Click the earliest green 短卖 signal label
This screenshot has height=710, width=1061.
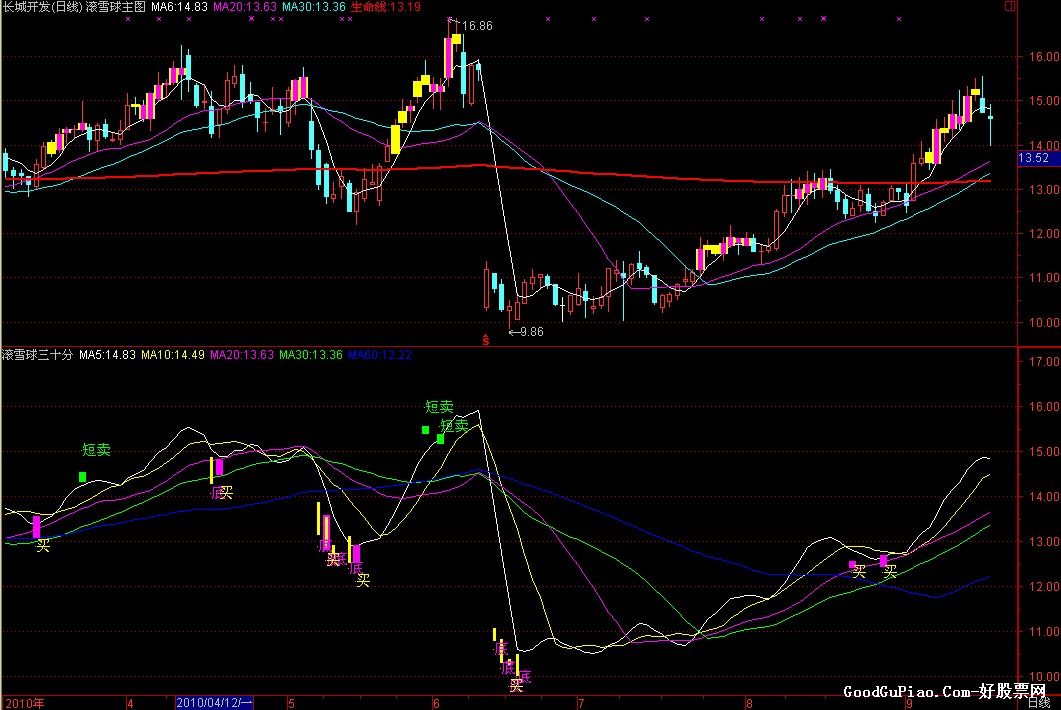96,449
